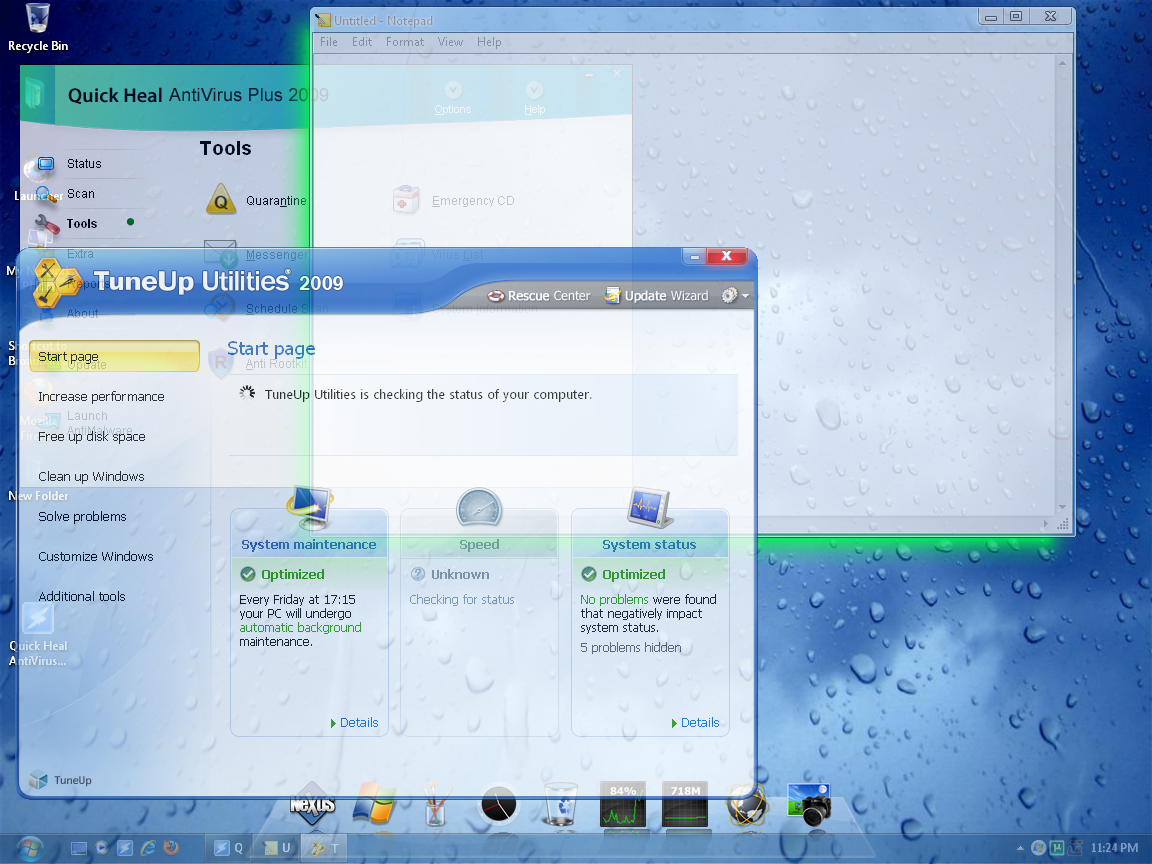Click the System maintenance monitor icon
Image resolution: width=1152 pixels, height=864 pixels.
pos(310,507)
